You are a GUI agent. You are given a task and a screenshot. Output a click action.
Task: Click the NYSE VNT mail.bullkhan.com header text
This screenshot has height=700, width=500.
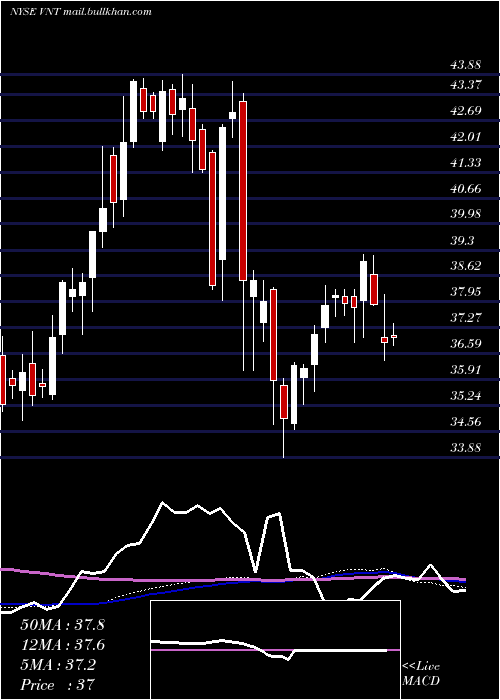[x=81, y=12]
